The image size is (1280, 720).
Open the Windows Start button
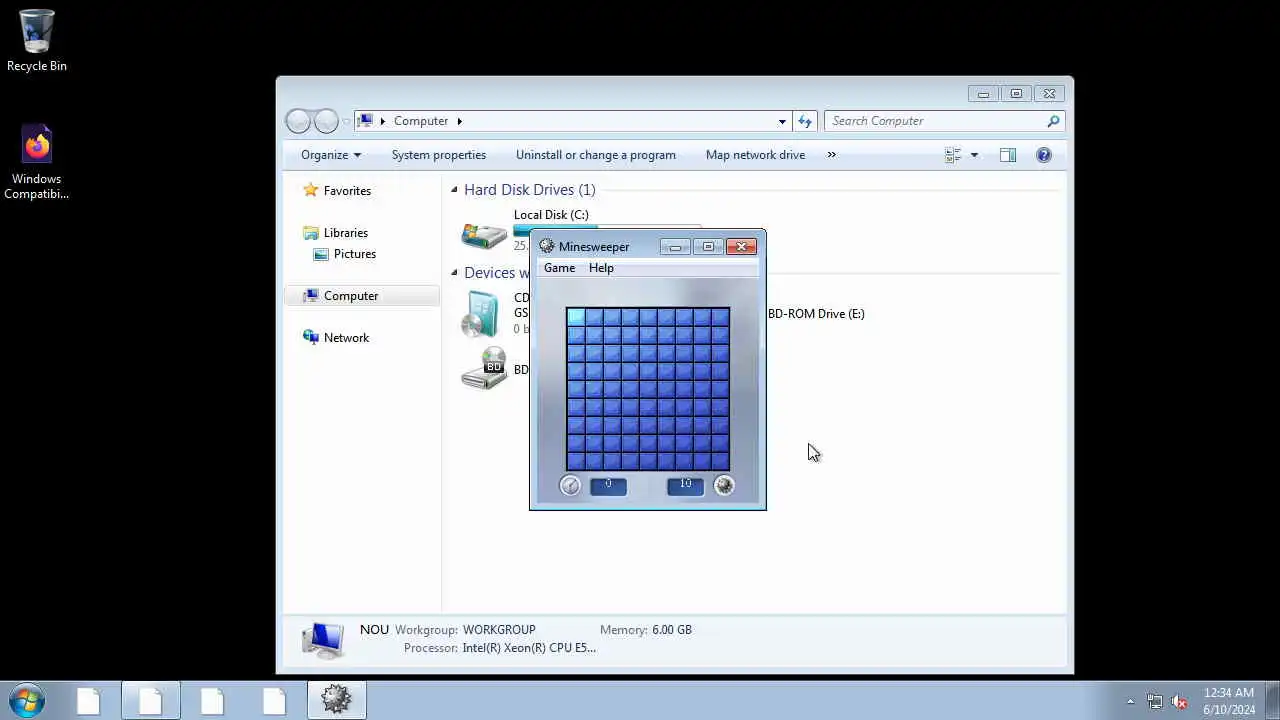(26, 700)
